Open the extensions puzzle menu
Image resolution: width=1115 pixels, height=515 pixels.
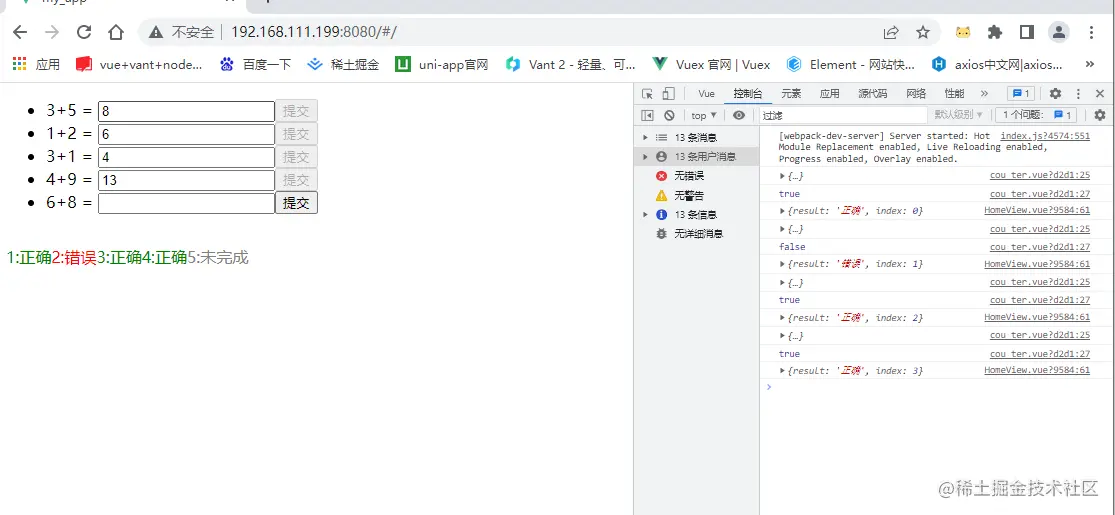tap(996, 32)
